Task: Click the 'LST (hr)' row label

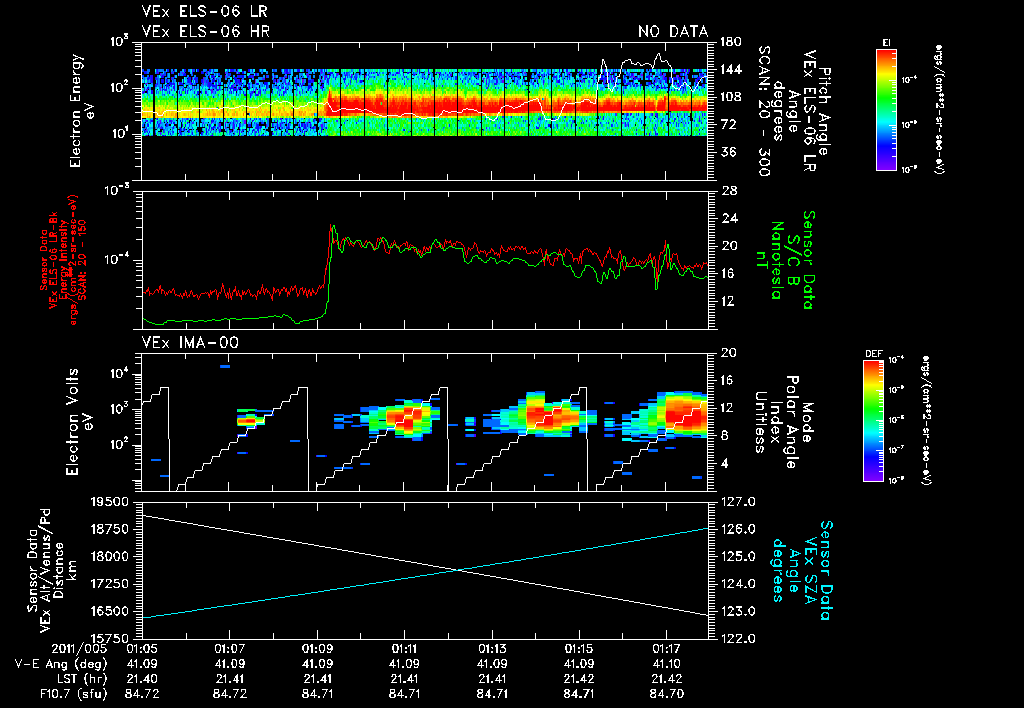Action: click(x=80, y=679)
